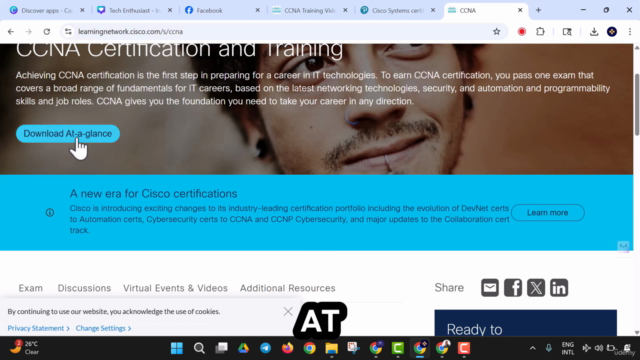640x360 pixels.
Task: Click the Download At-a-glance button
Action: tap(68, 133)
